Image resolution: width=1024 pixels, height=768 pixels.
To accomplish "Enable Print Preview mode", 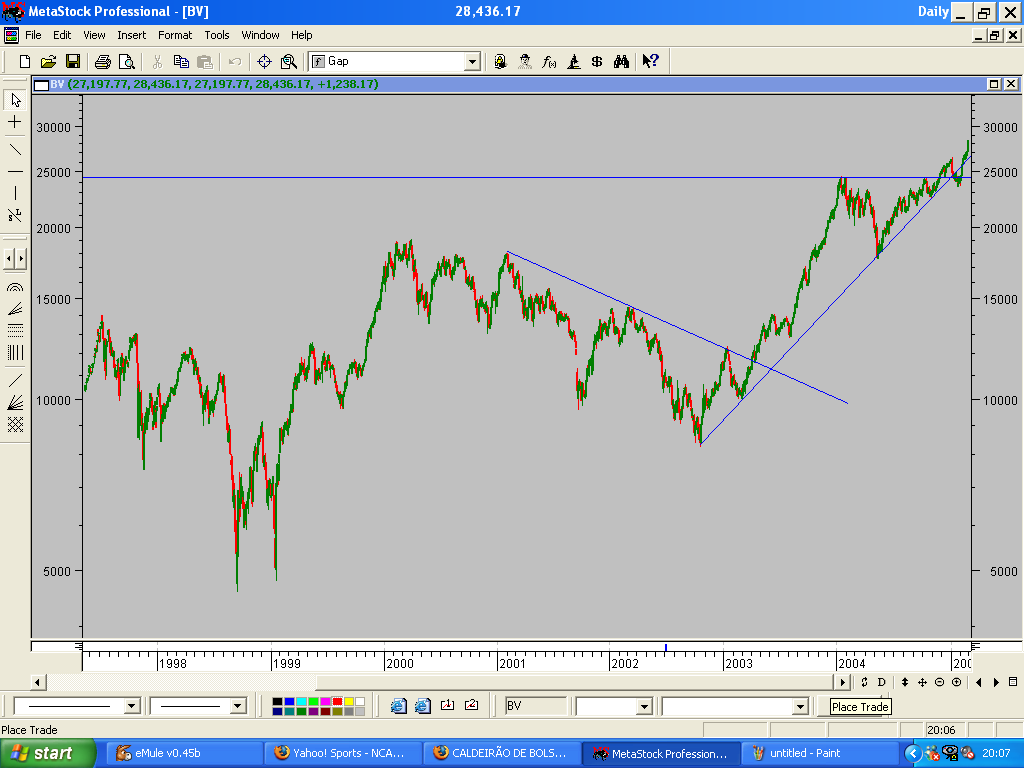I will coord(126,61).
